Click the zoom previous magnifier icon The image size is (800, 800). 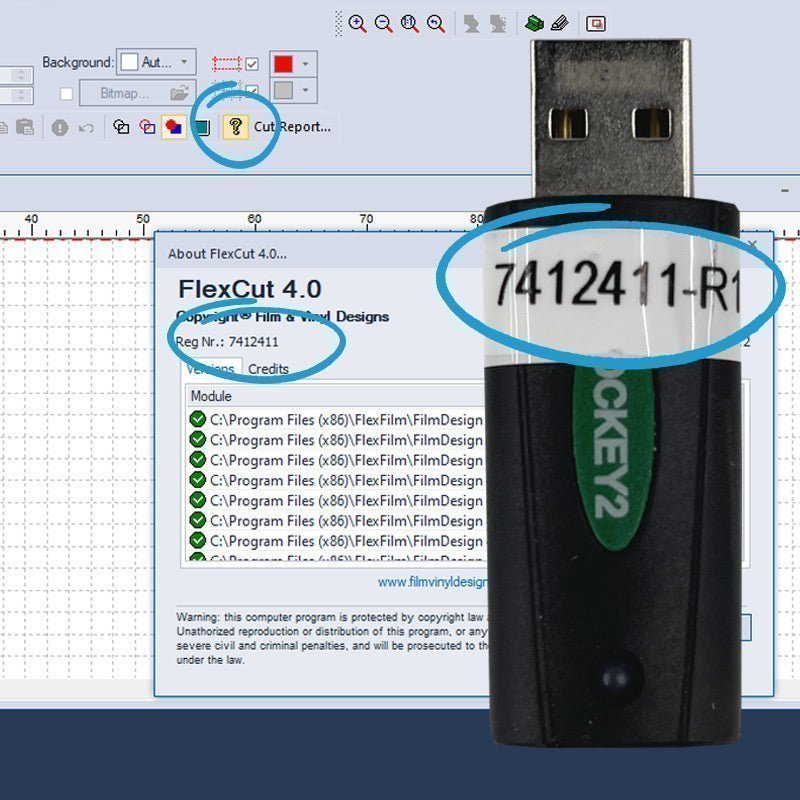pos(436,23)
